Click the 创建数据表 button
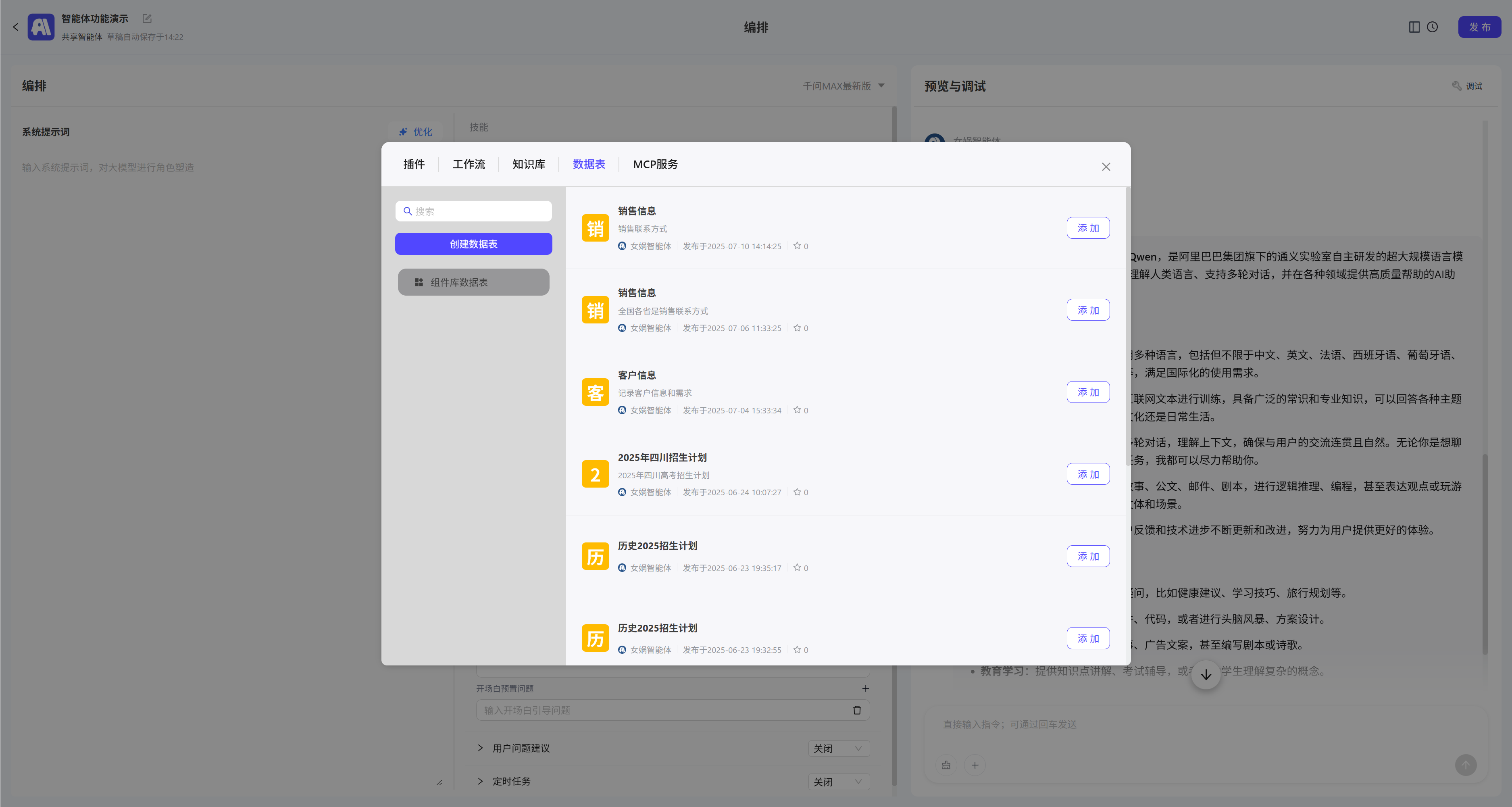This screenshot has width=1512, height=807. (x=473, y=244)
